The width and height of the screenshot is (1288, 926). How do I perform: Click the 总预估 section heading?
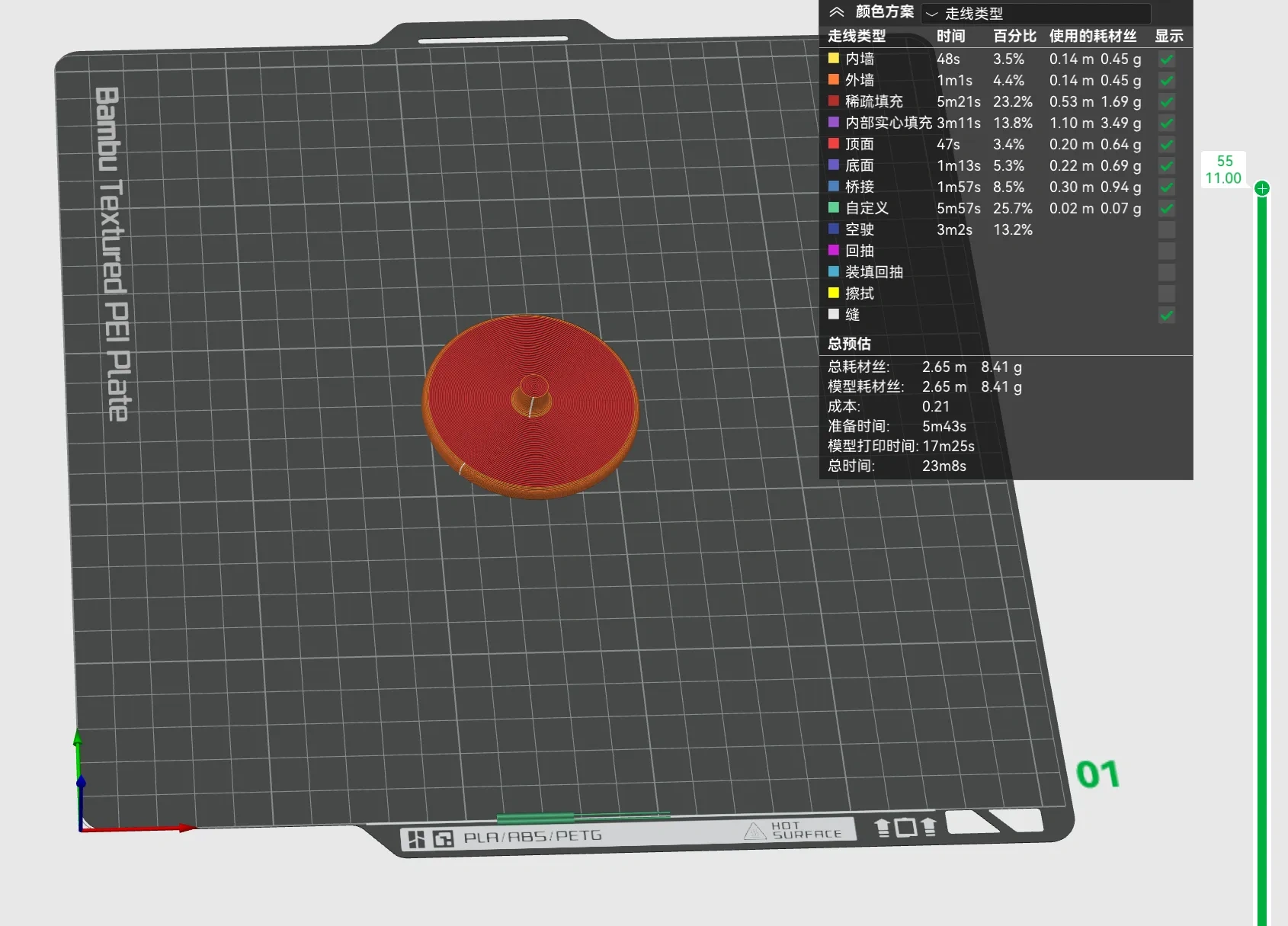[849, 344]
